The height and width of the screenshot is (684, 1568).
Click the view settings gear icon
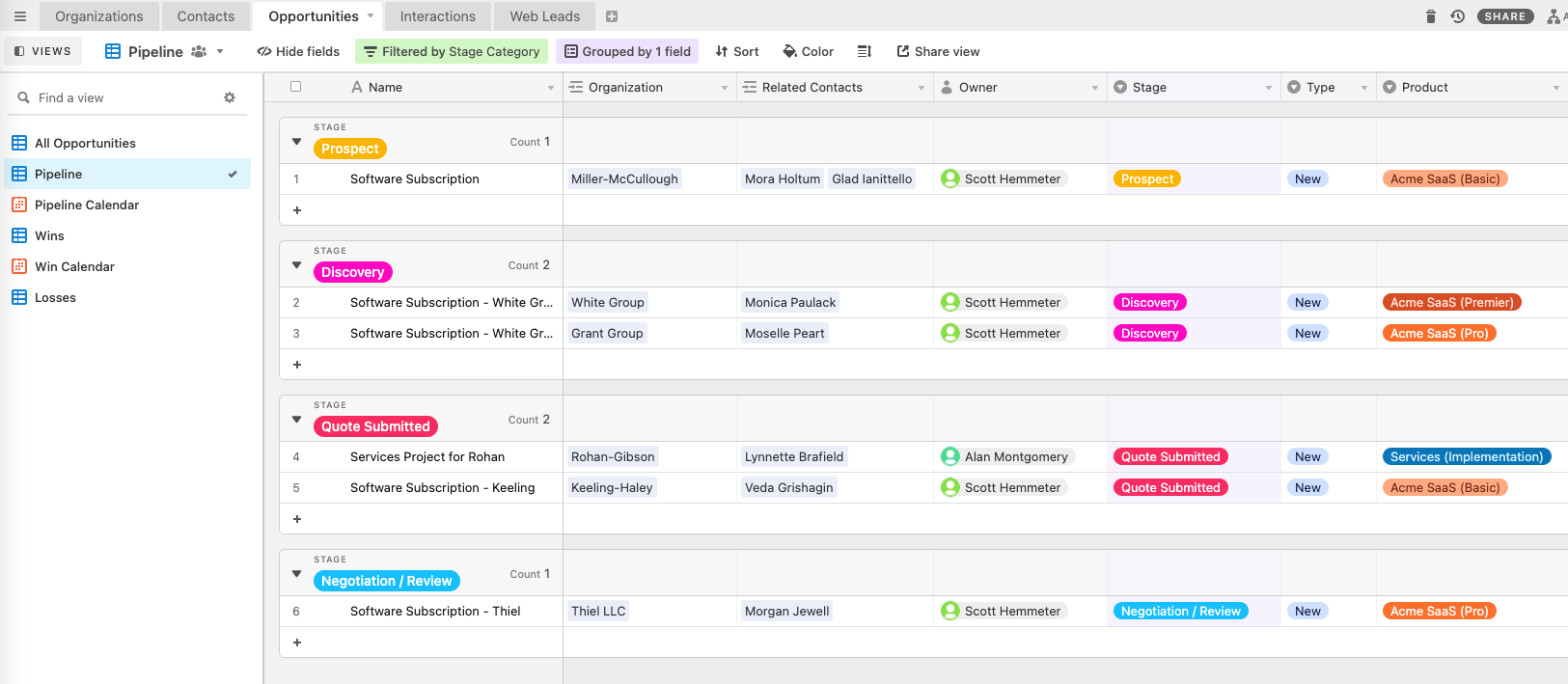point(230,97)
